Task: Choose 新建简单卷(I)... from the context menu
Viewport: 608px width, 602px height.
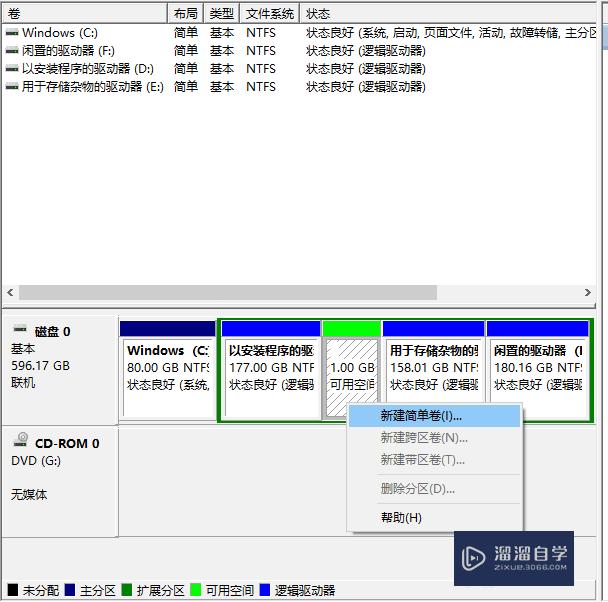Action: 434,416
